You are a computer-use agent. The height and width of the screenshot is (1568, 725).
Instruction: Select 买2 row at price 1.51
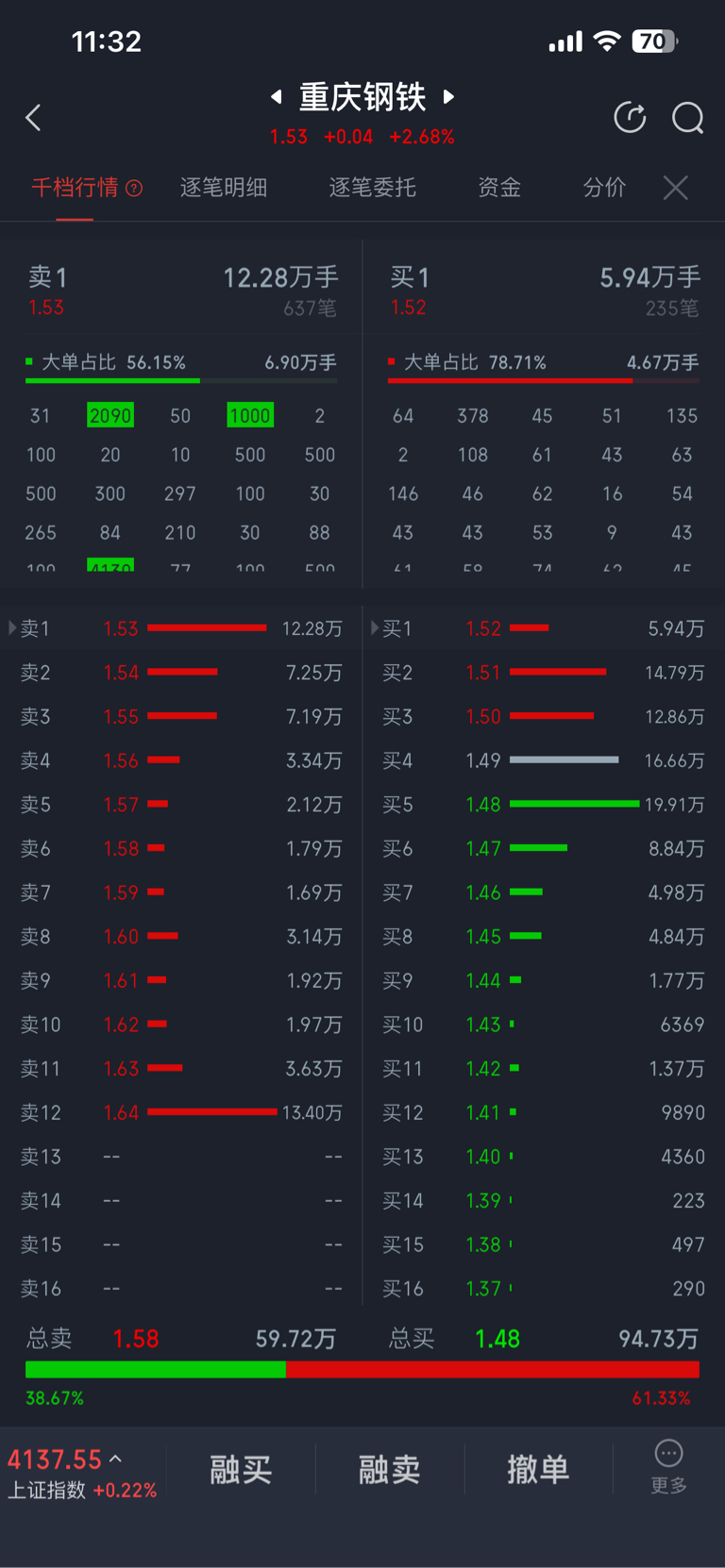click(544, 672)
